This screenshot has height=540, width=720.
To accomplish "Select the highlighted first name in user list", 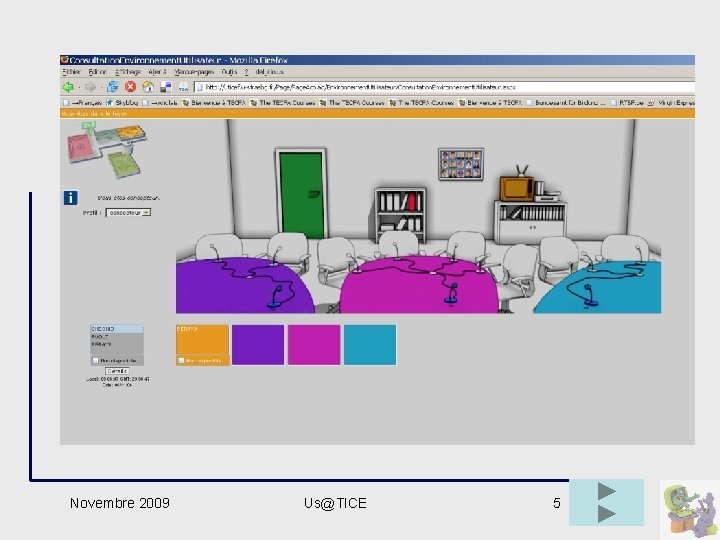I will click(x=117, y=329).
